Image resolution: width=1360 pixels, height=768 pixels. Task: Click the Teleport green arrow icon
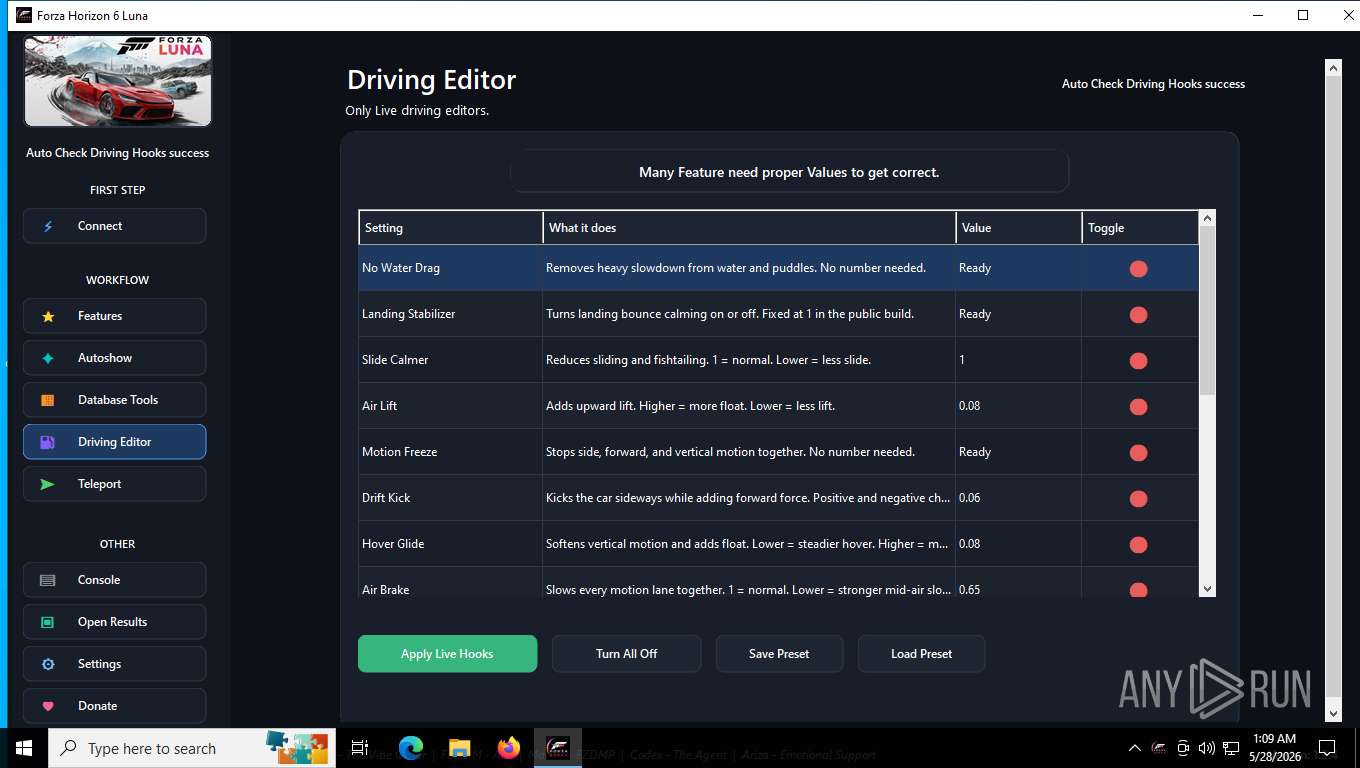(48, 484)
